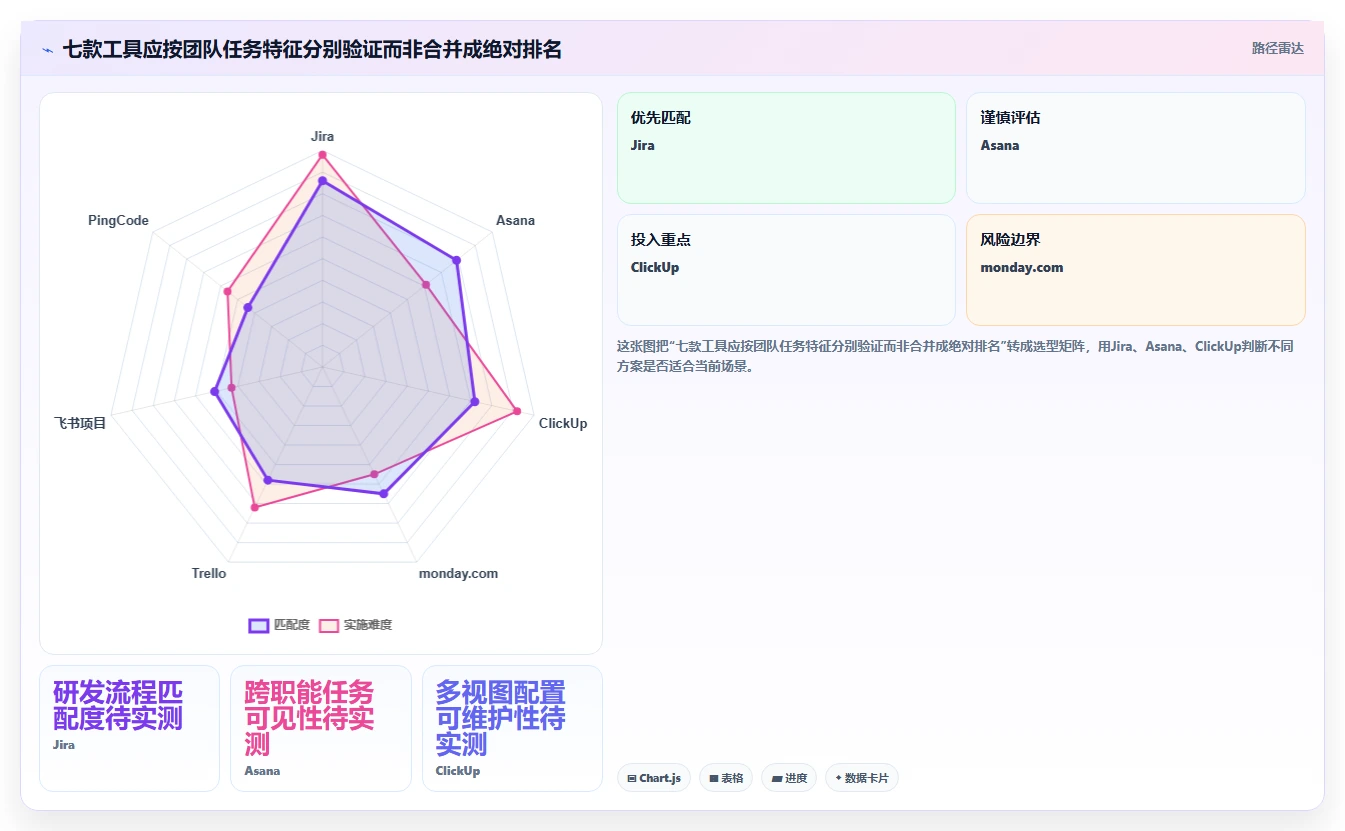Click the Chart.js chip
The image size is (1345, 831).
tap(654, 778)
